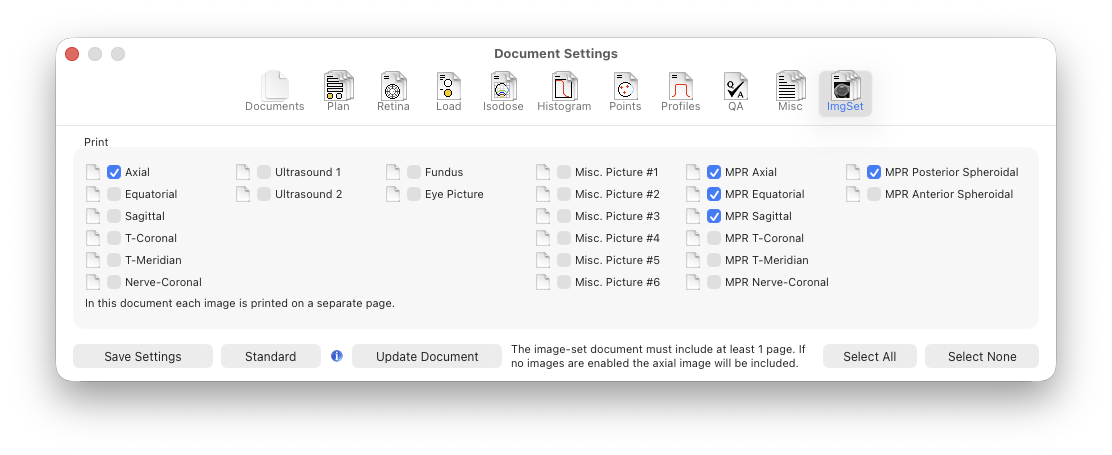1112x455 pixels.
Task: Switch to the Load settings pane
Action: coord(448,92)
